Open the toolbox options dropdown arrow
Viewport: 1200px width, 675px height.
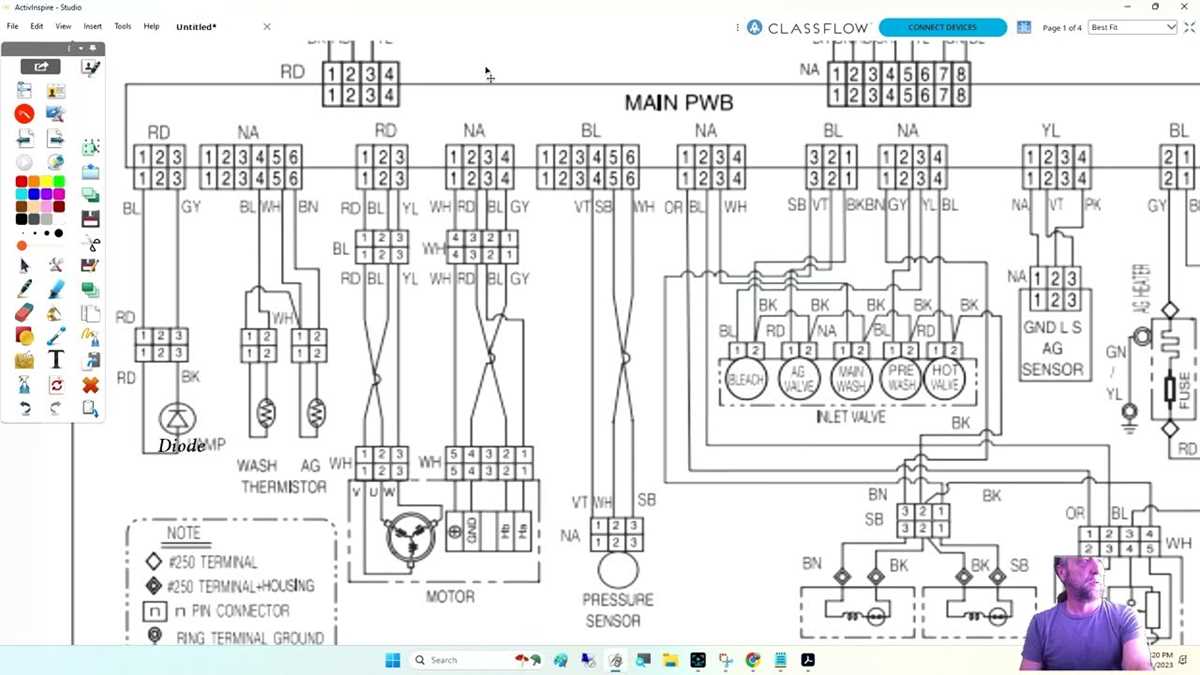pyautogui.click(x=81, y=48)
